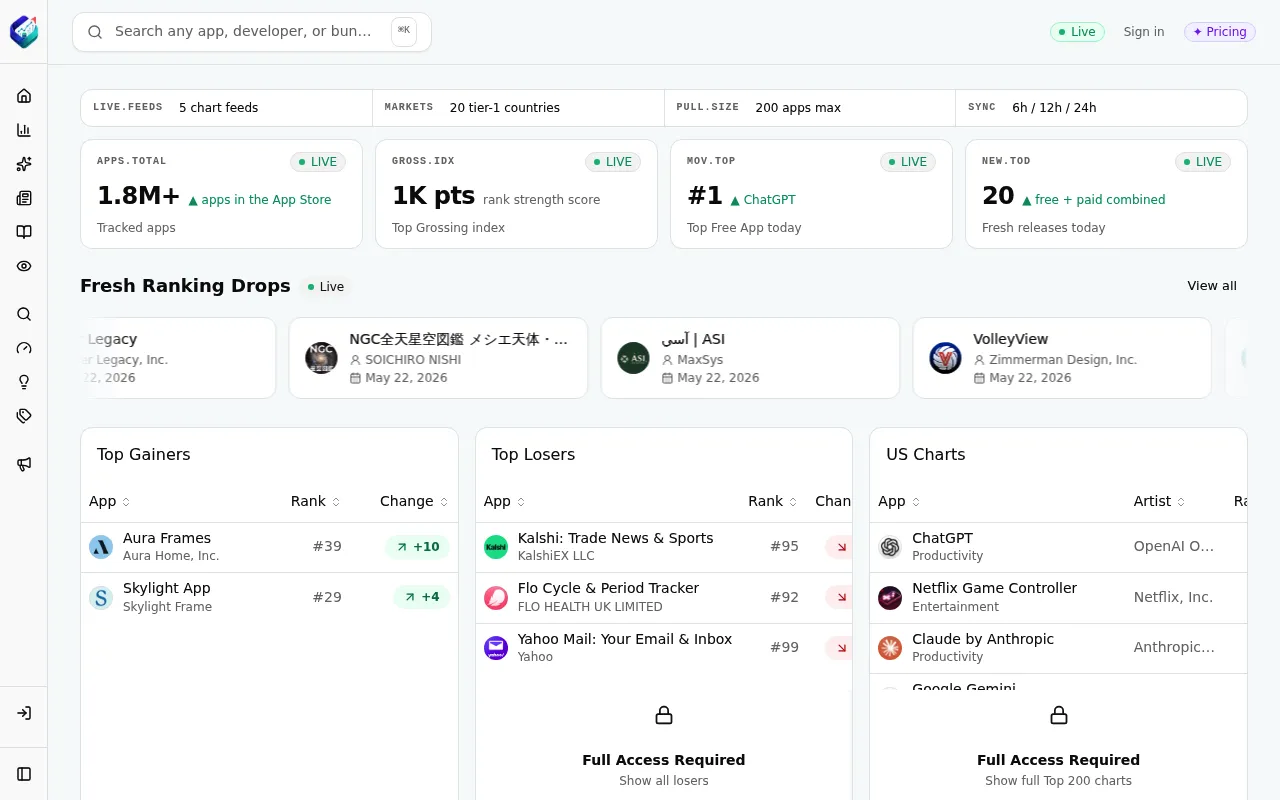The height and width of the screenshot is (800, 1280).
Task: Open the bar chart icon in sidebar
Action: 24,130
